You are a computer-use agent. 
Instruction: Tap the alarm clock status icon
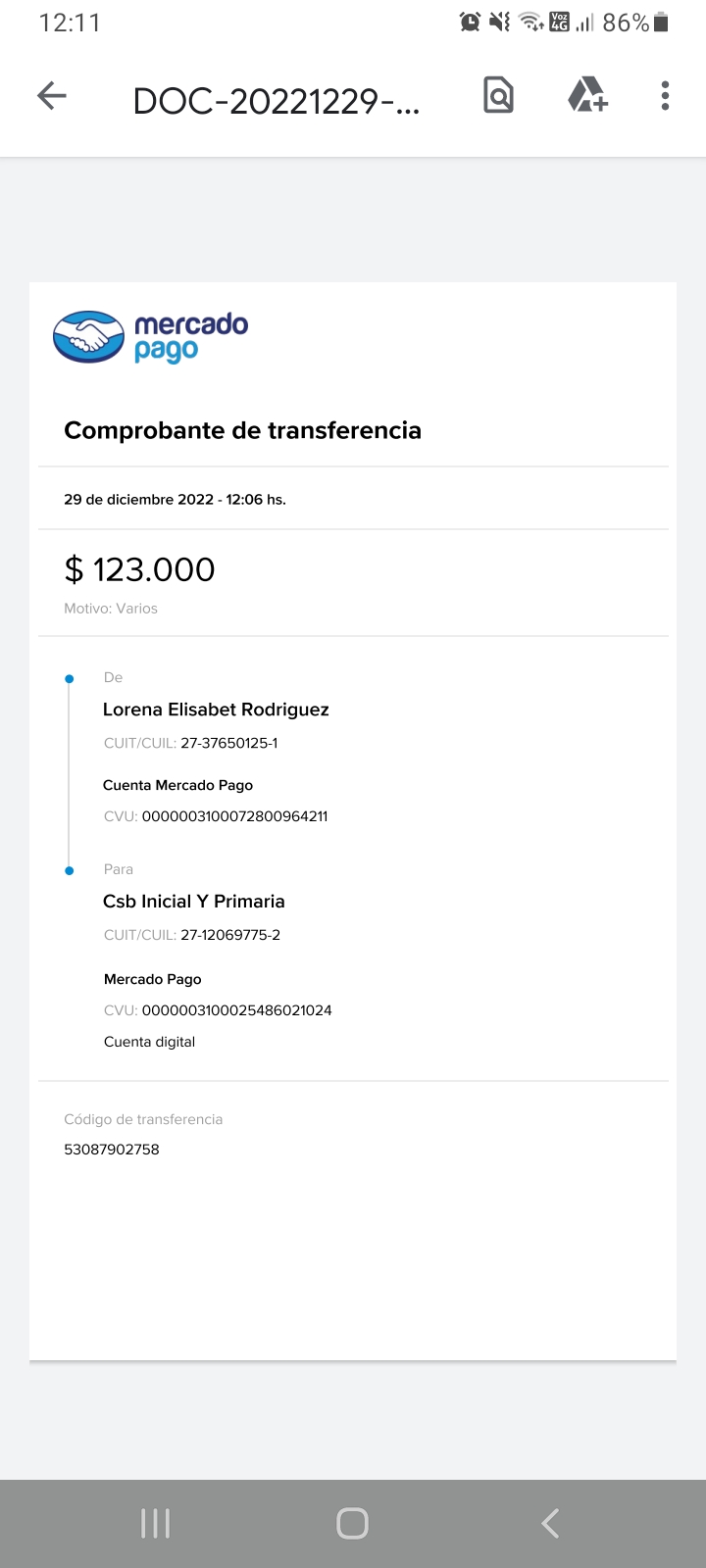pos(471,22)
